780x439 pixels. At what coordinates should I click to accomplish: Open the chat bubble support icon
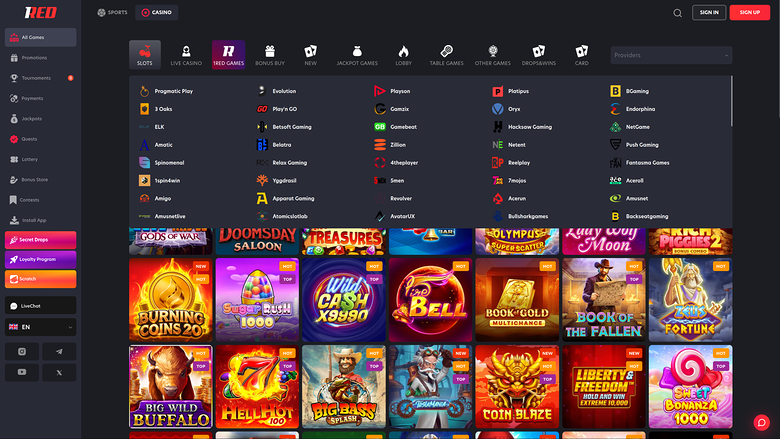[761, 423]
